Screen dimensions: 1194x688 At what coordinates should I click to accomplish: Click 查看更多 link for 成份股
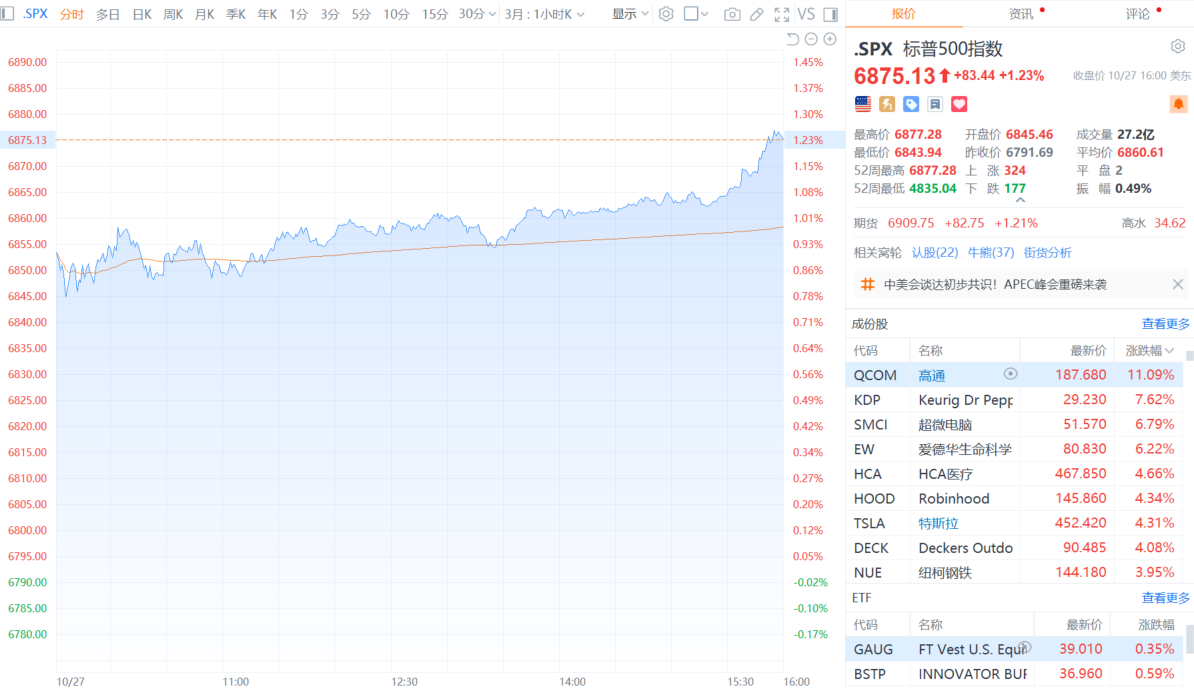pyautogui.click(x=1166, y=323)
